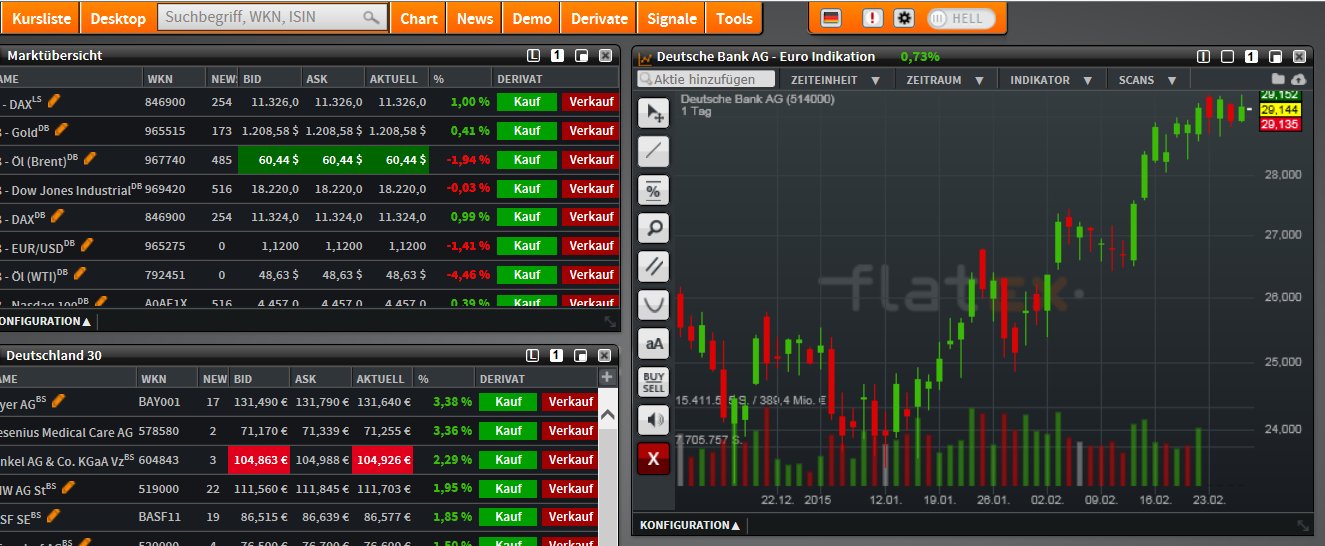This screenshot has width=1325, height=546.
Task: Click the chart icon beside Deutsche Bank title
Action: point(645,58)
